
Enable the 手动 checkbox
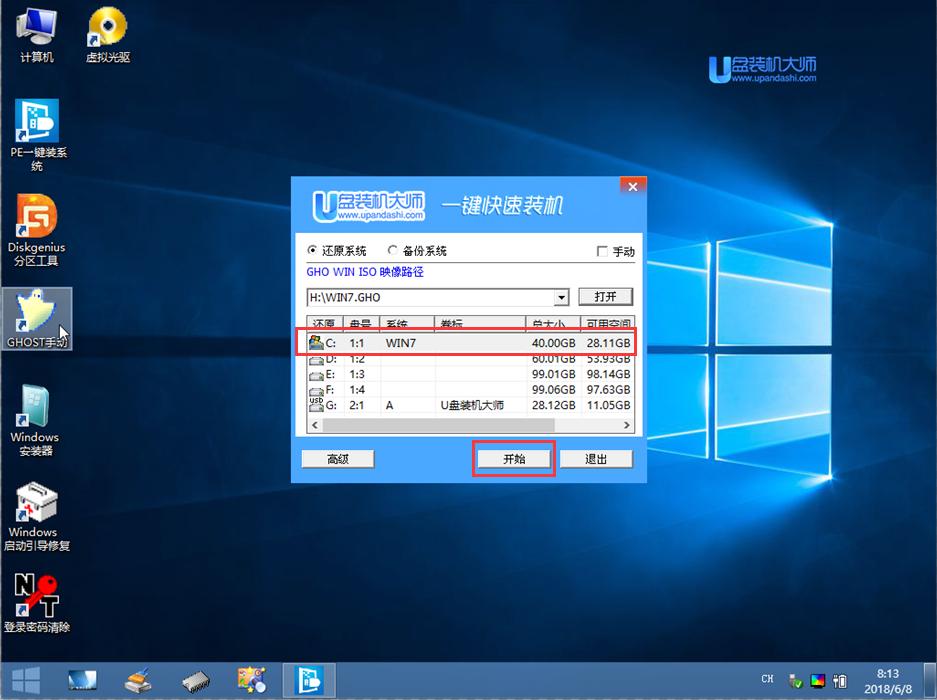point(603,250)
